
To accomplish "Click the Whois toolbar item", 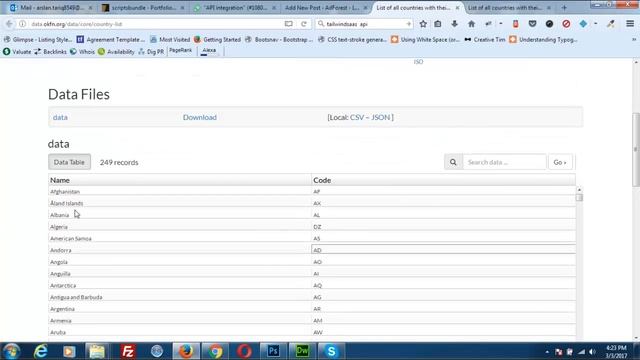I will click(x=82, y=52).
